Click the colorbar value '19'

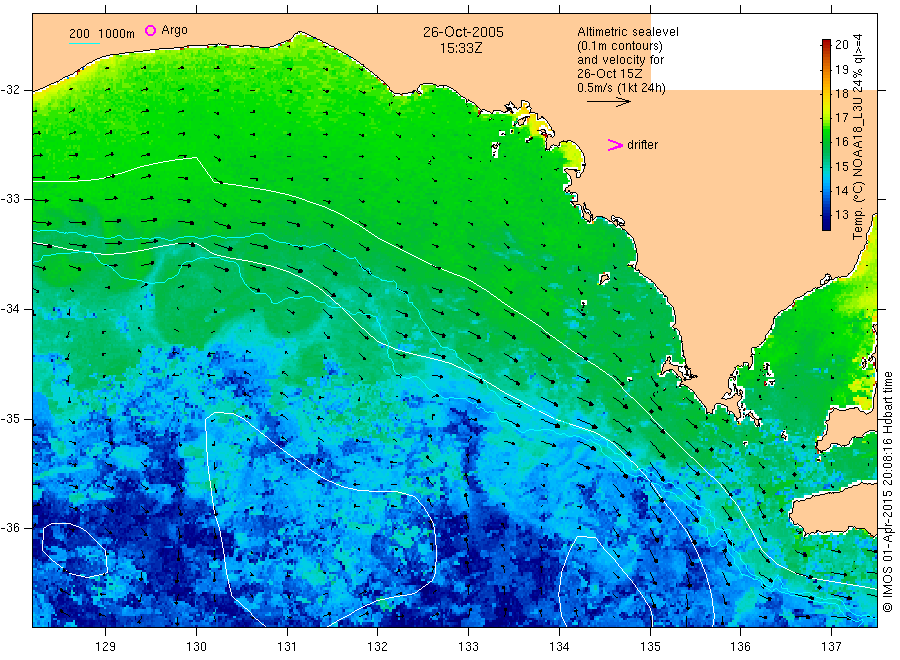[x=841, y=69]
